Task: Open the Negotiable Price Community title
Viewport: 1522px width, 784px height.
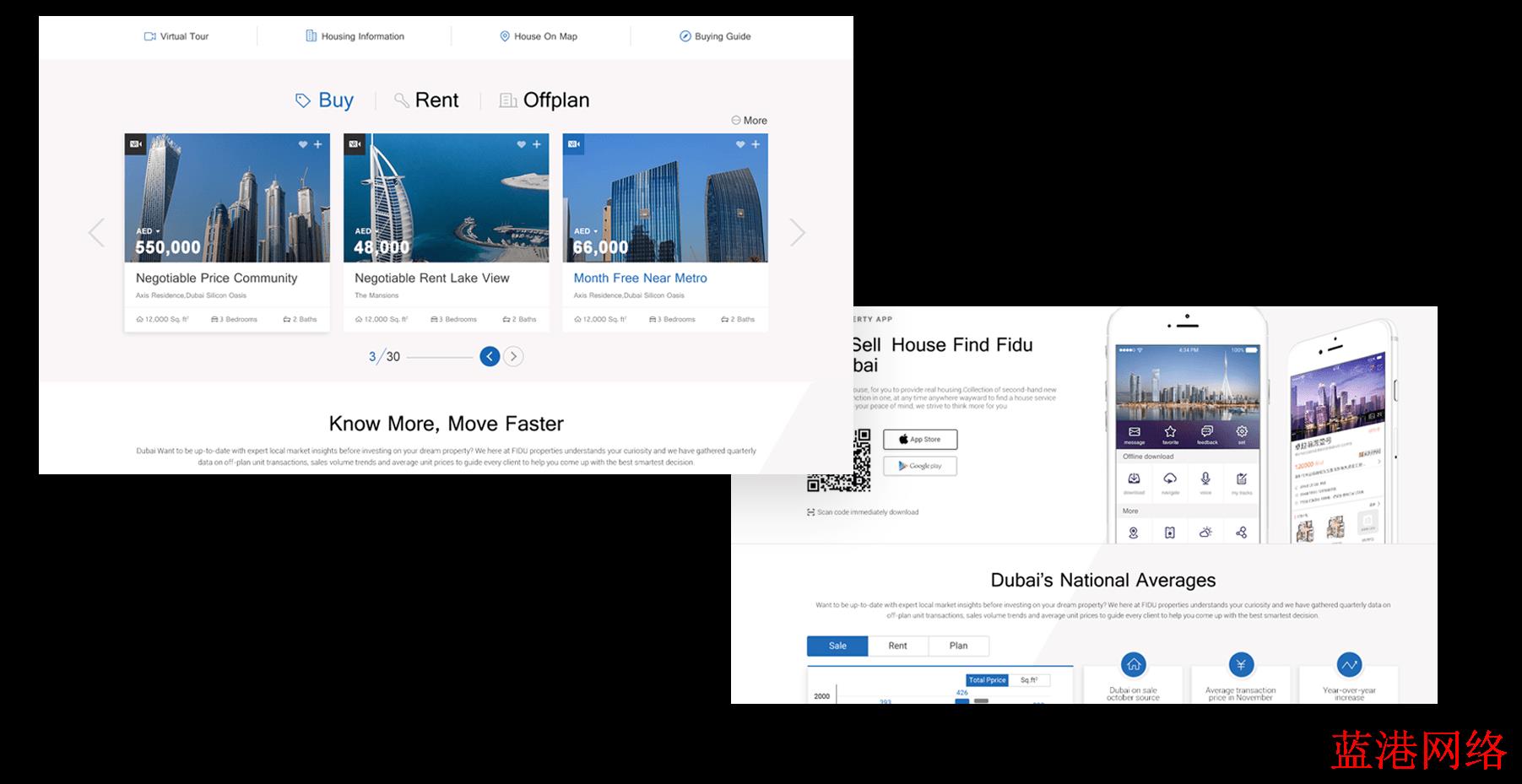Action: coord(217,278)
